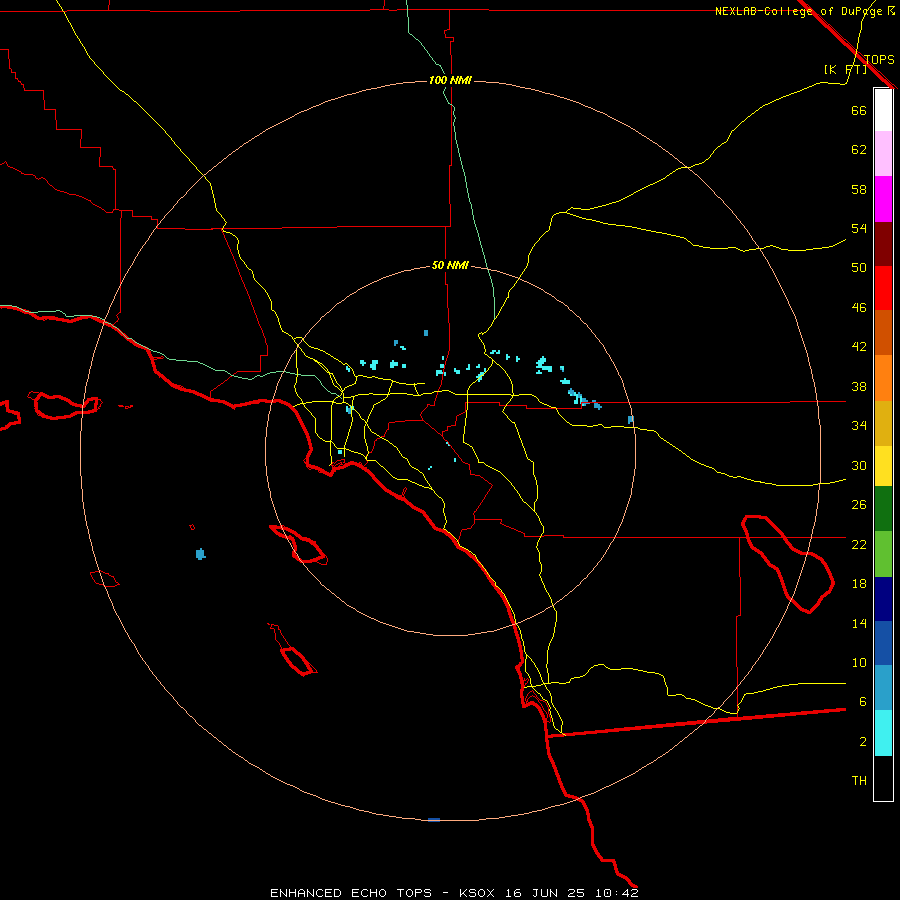Screen dimensions: 900x900
Task: Click the legend value 46
Action: coord(859,308)
